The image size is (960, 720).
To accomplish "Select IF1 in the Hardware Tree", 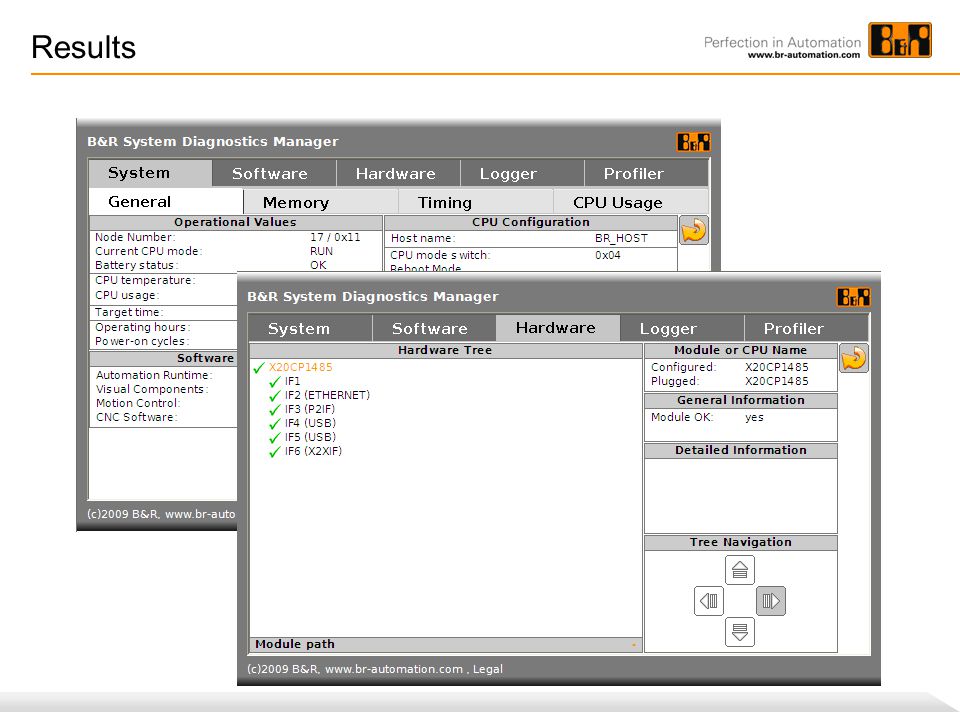I will [x=293, y=381].
